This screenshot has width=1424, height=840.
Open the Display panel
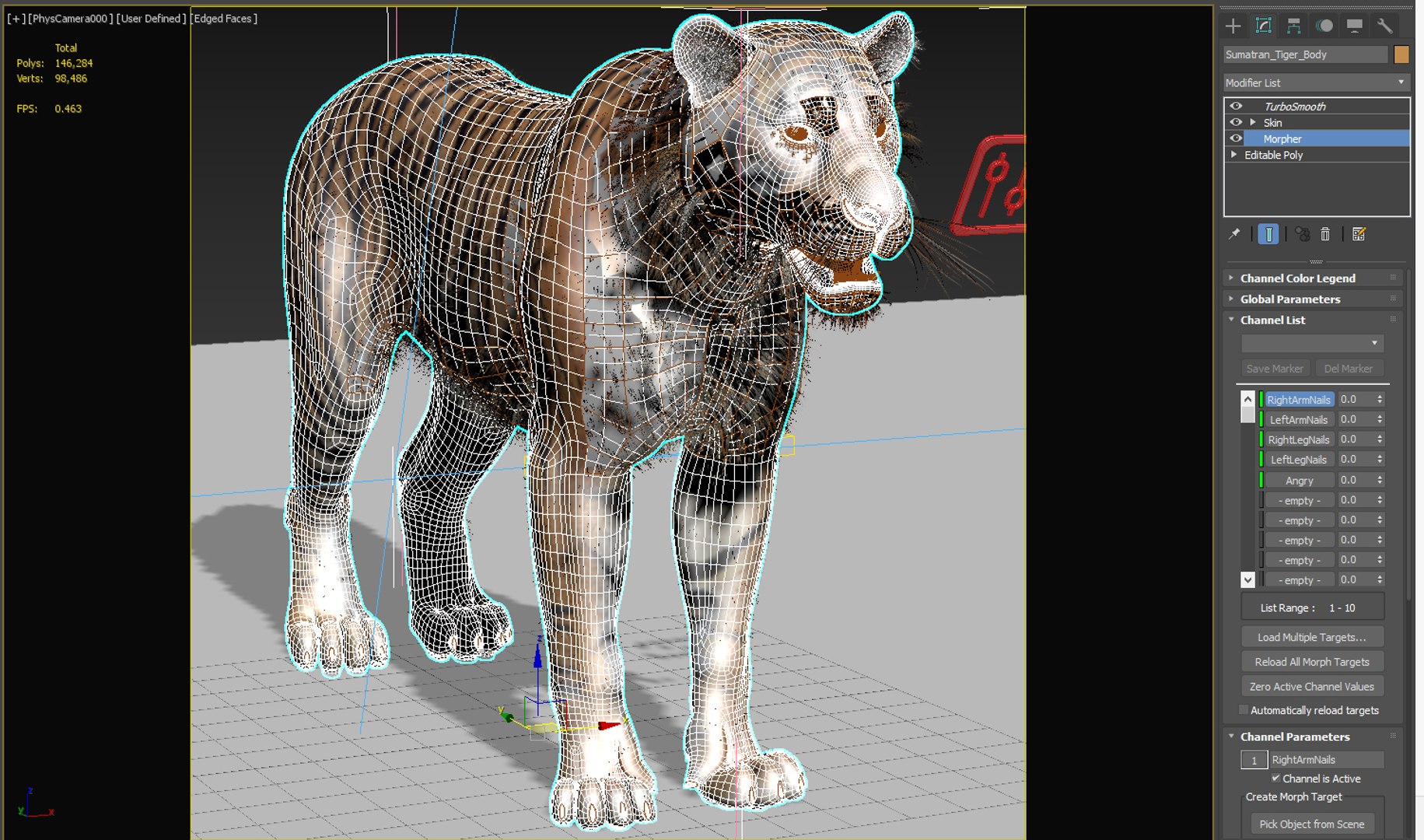coord(1356,26)
